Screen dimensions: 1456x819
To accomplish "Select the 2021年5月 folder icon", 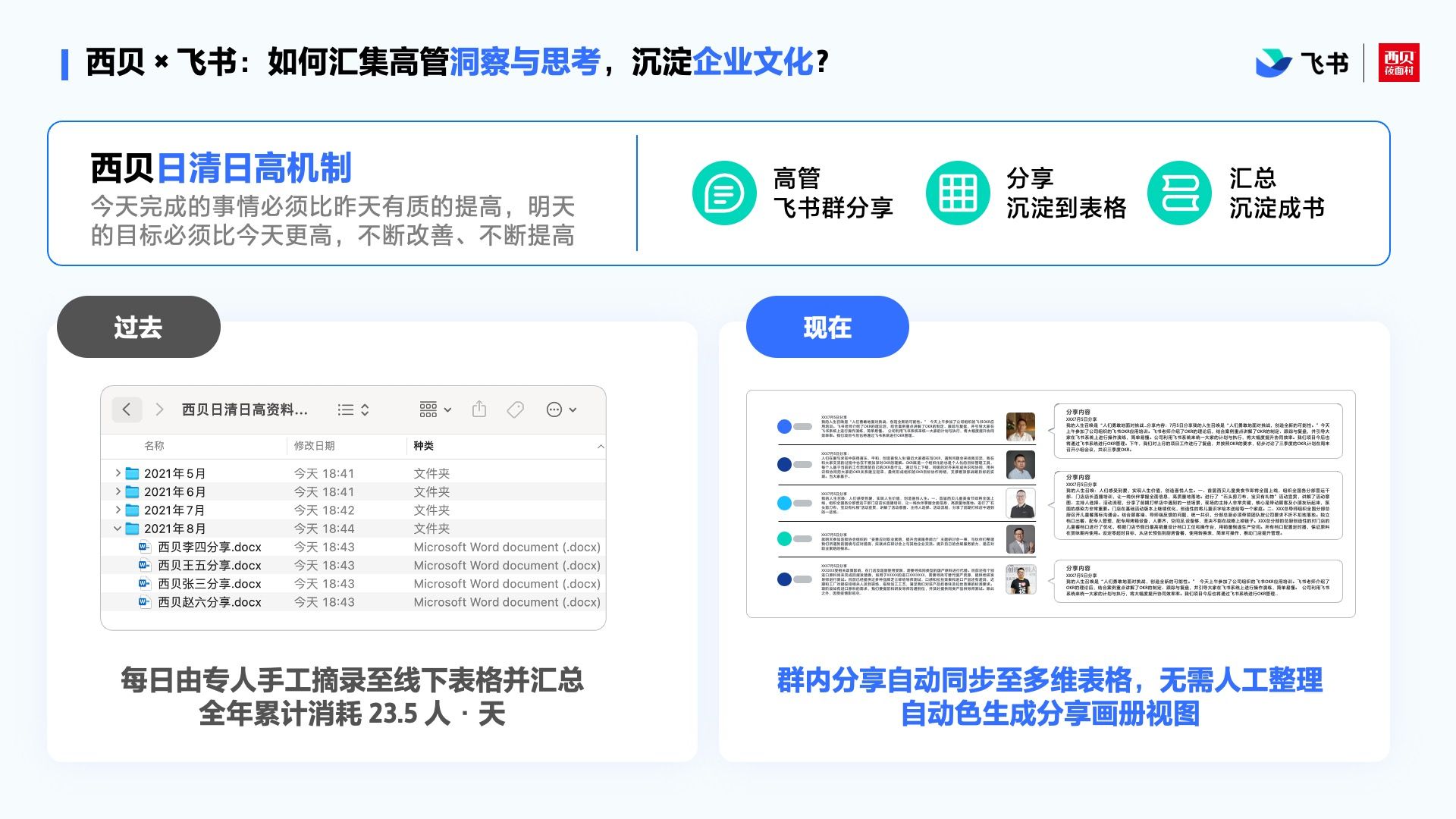I will pos(133,473).
